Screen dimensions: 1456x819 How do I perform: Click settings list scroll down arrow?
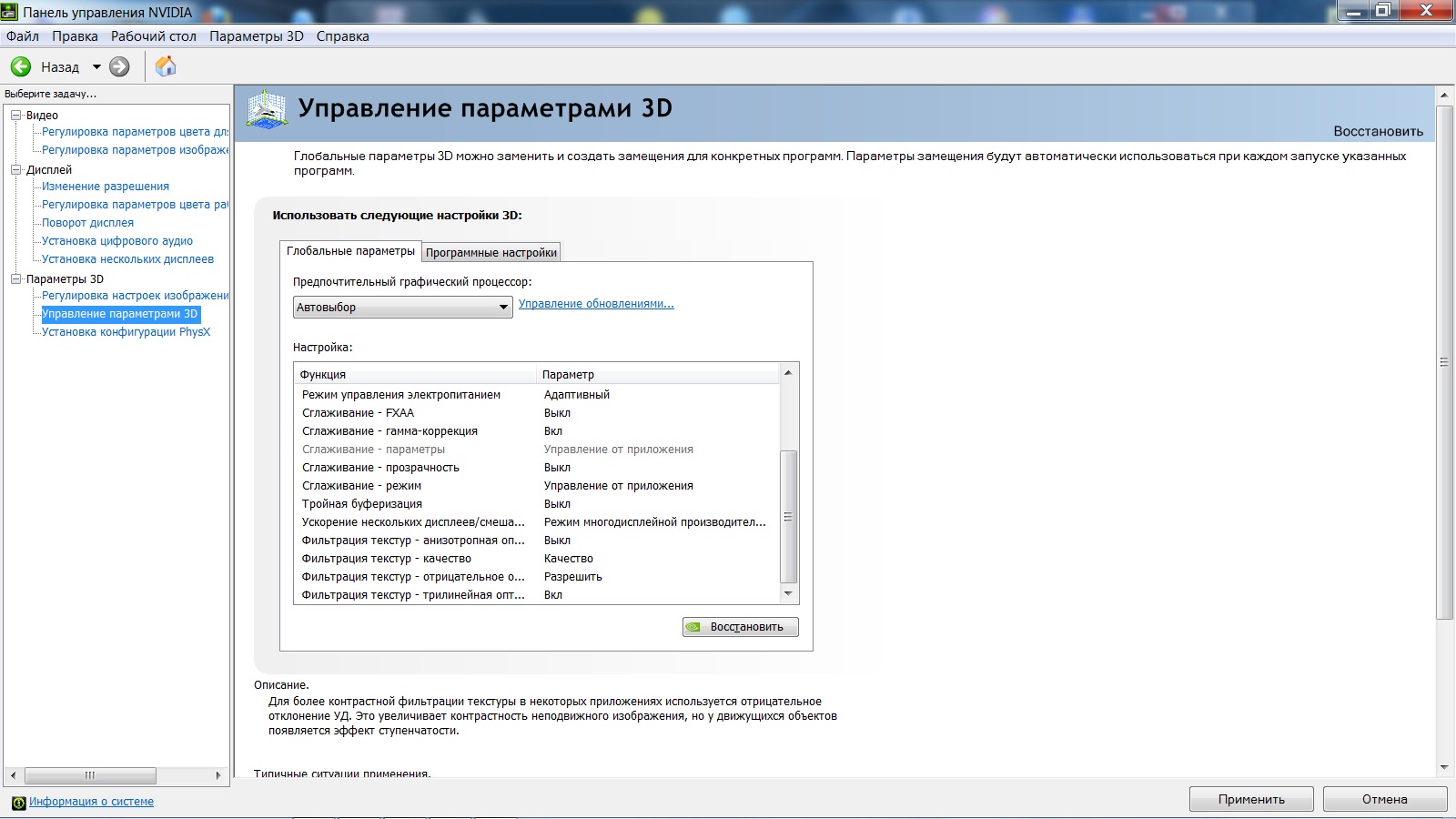[x=789, y=594]
